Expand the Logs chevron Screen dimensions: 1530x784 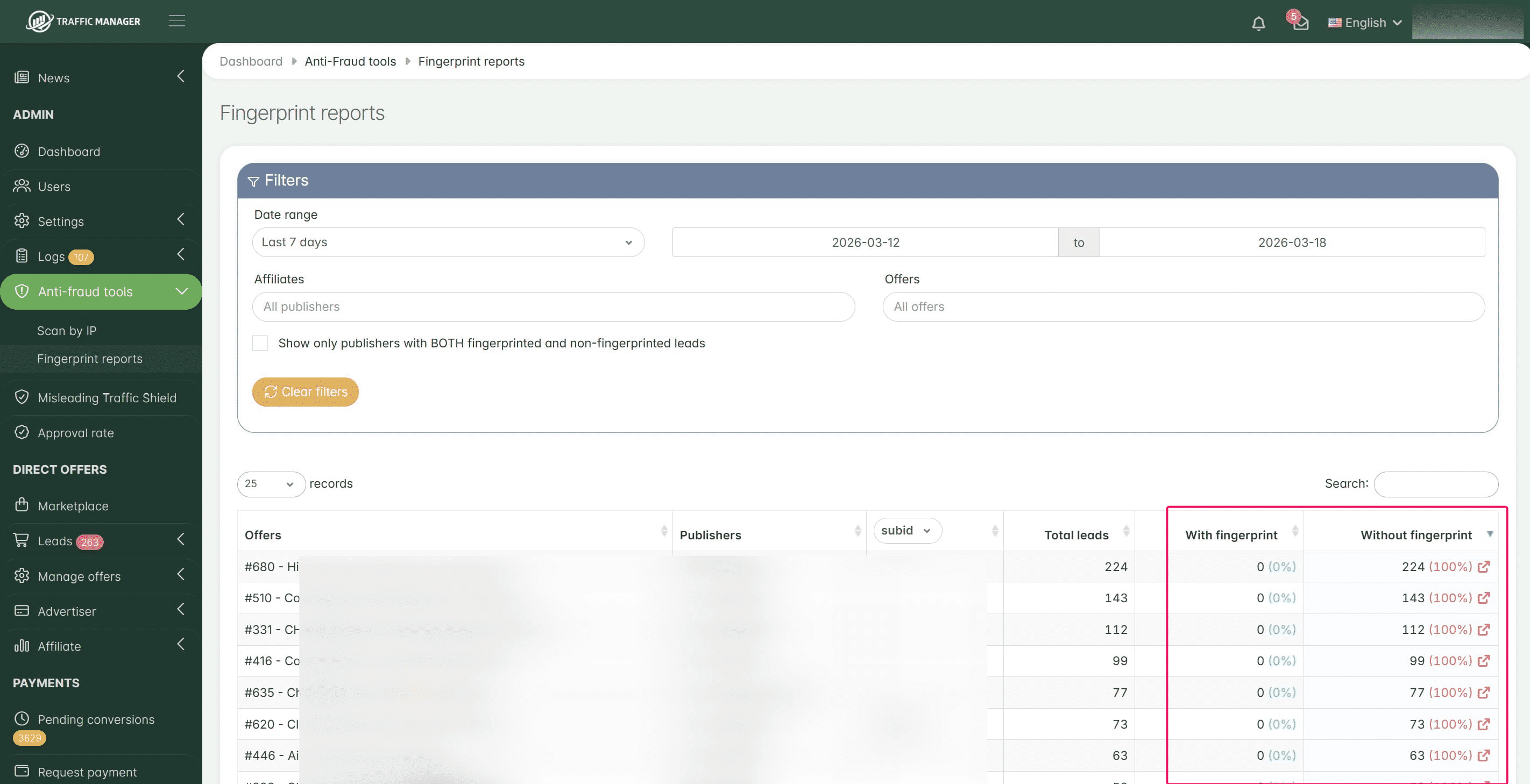pyautogui.click(x=181, y=254)
